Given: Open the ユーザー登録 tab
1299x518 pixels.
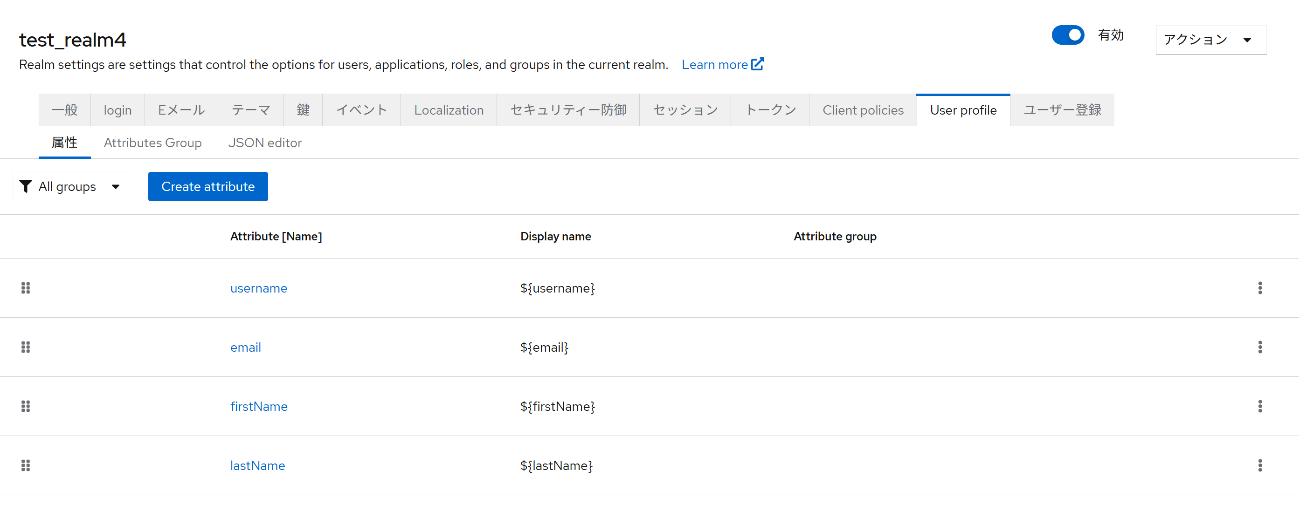Looking at the screenshot, I should pos(1062,110).
